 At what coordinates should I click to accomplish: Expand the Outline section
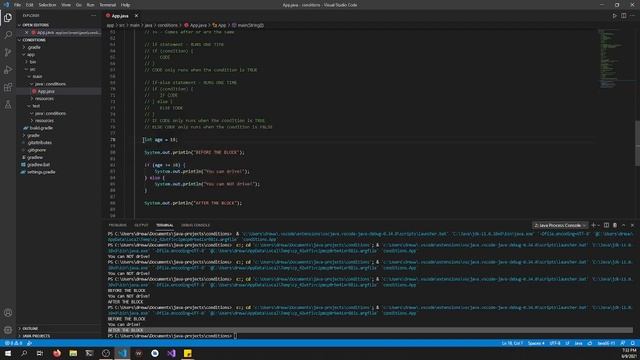(x=19, y=329)
